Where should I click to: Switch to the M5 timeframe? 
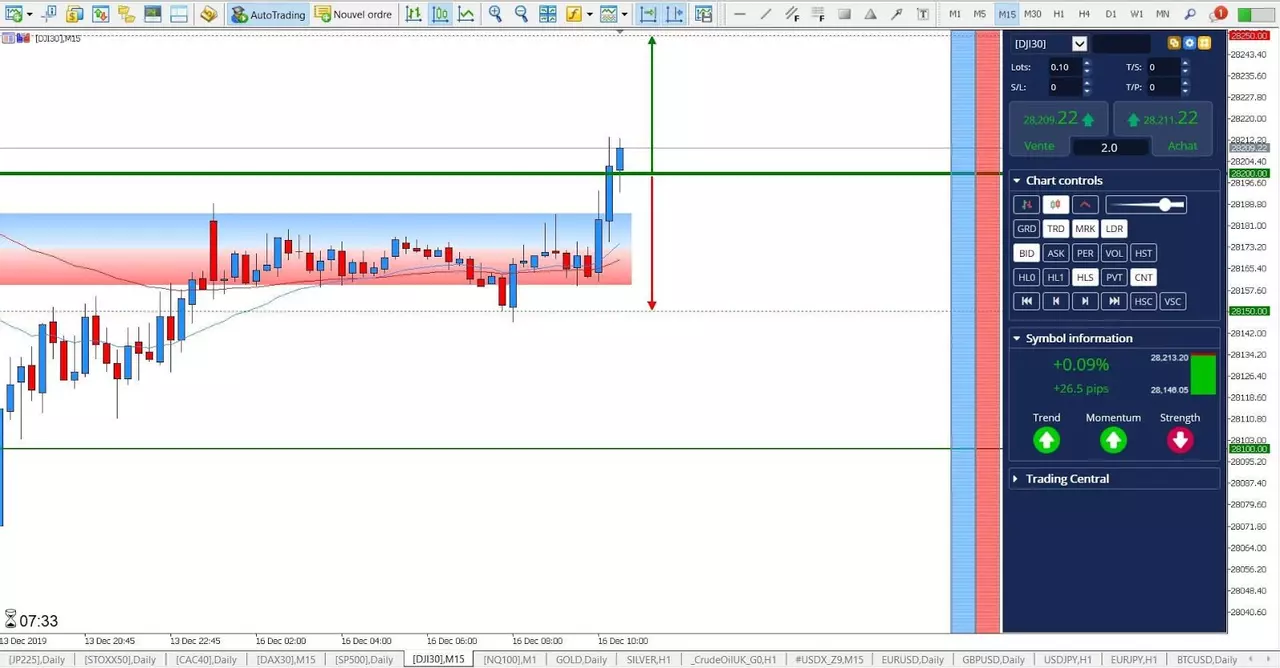[x=980, y=14]
